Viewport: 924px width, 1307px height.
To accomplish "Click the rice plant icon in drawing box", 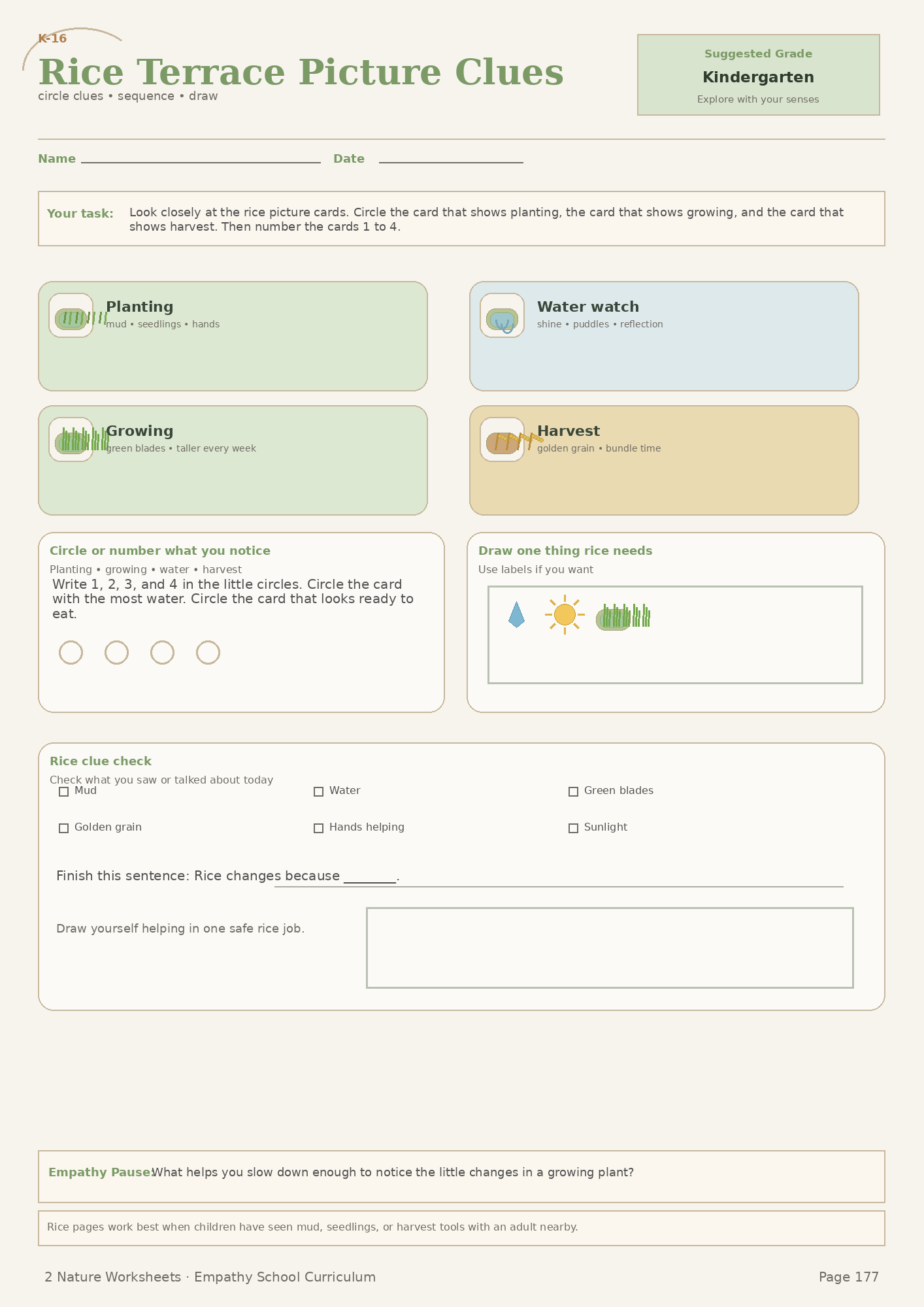I will point(623,616).
